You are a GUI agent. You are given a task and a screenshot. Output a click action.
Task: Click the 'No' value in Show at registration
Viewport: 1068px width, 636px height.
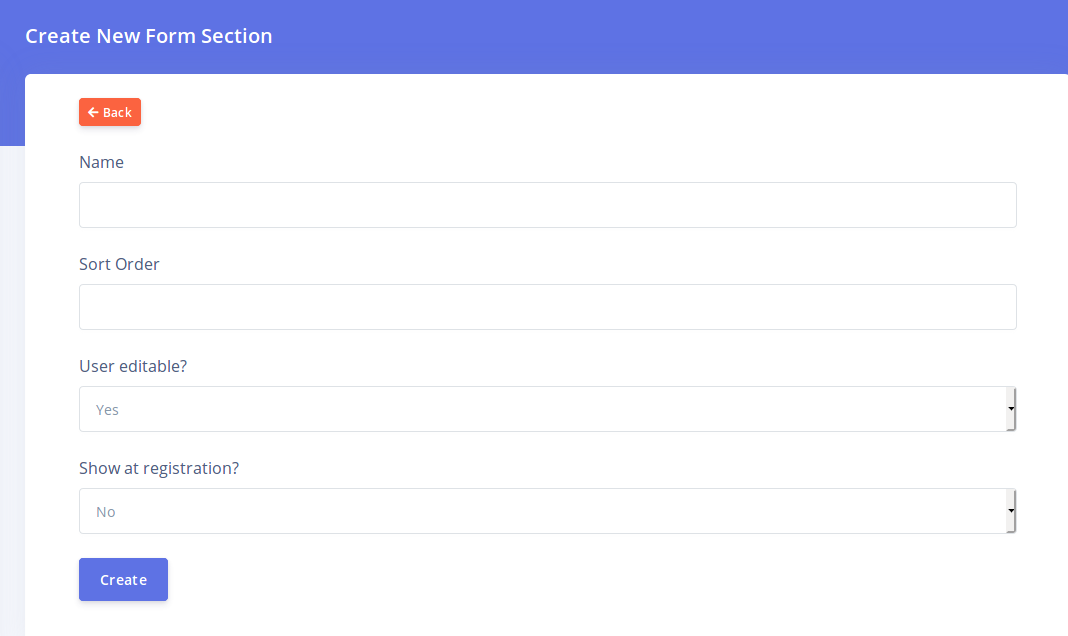pos(106,512)
